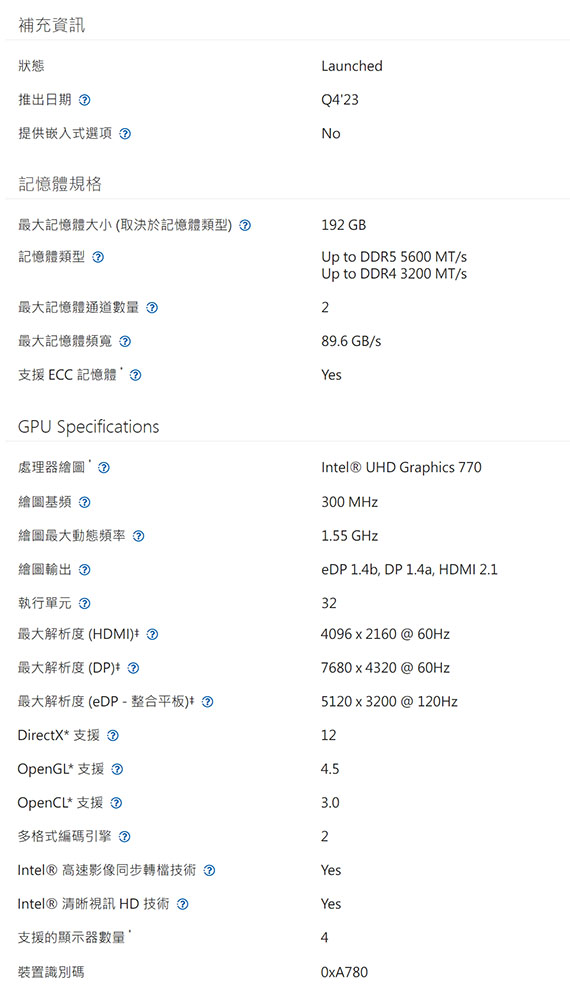Click help icon next to Intel 高速影像同步轉檔技術
The image size is (570, 993).
[209, 871]
